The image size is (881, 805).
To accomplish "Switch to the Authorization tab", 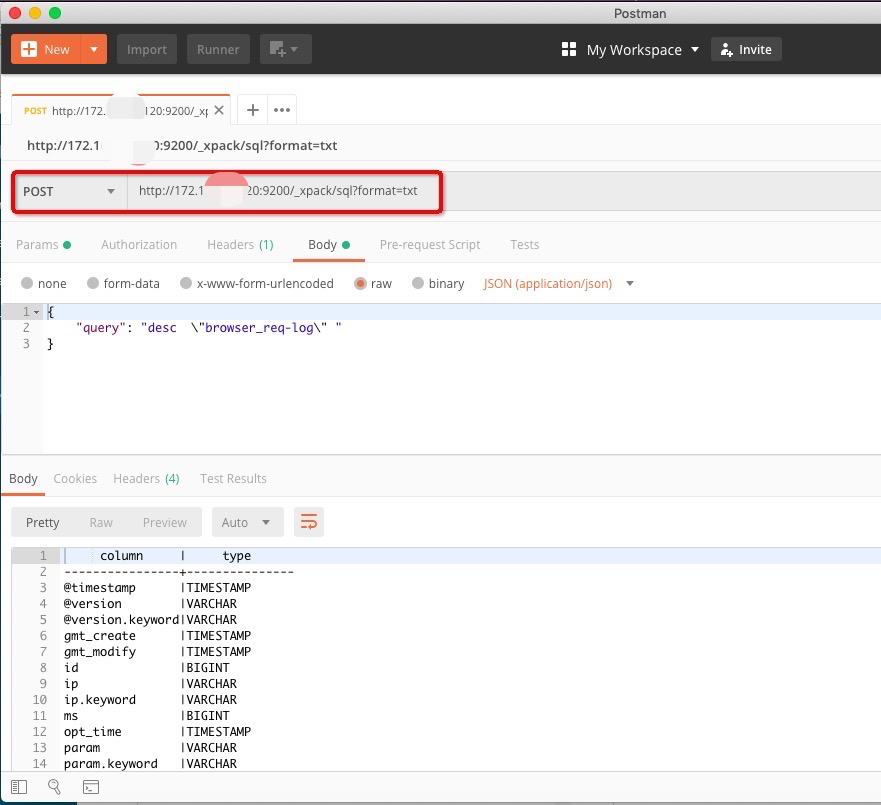I will pos(139,245).
